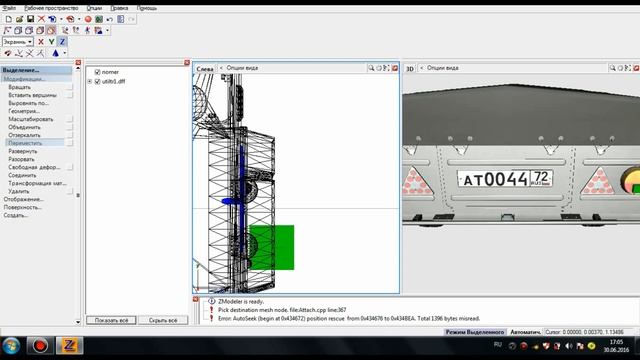The width and height of the screenshot is (640, 360).
Task: Click the red pivot helper icon
Action: coord(8,53)
